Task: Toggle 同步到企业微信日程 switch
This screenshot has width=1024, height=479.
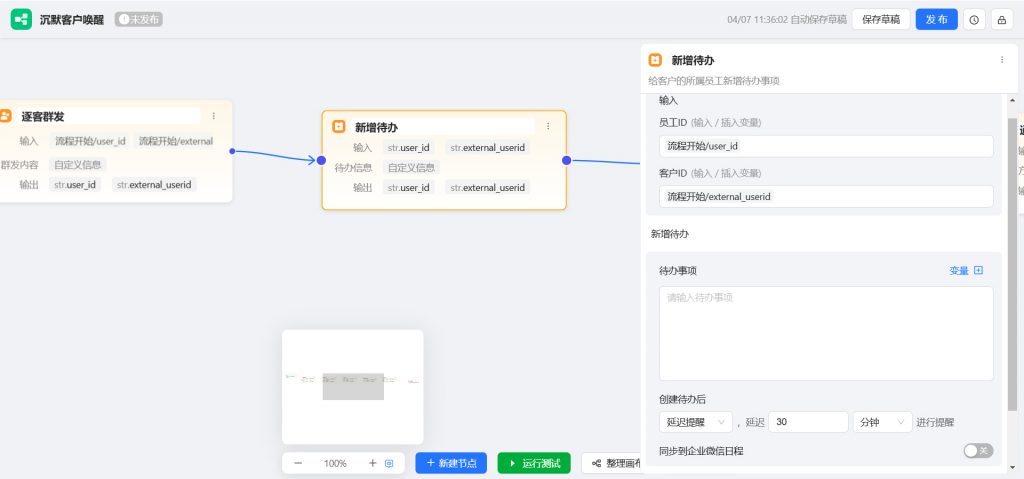Action: tap(978, 451)
